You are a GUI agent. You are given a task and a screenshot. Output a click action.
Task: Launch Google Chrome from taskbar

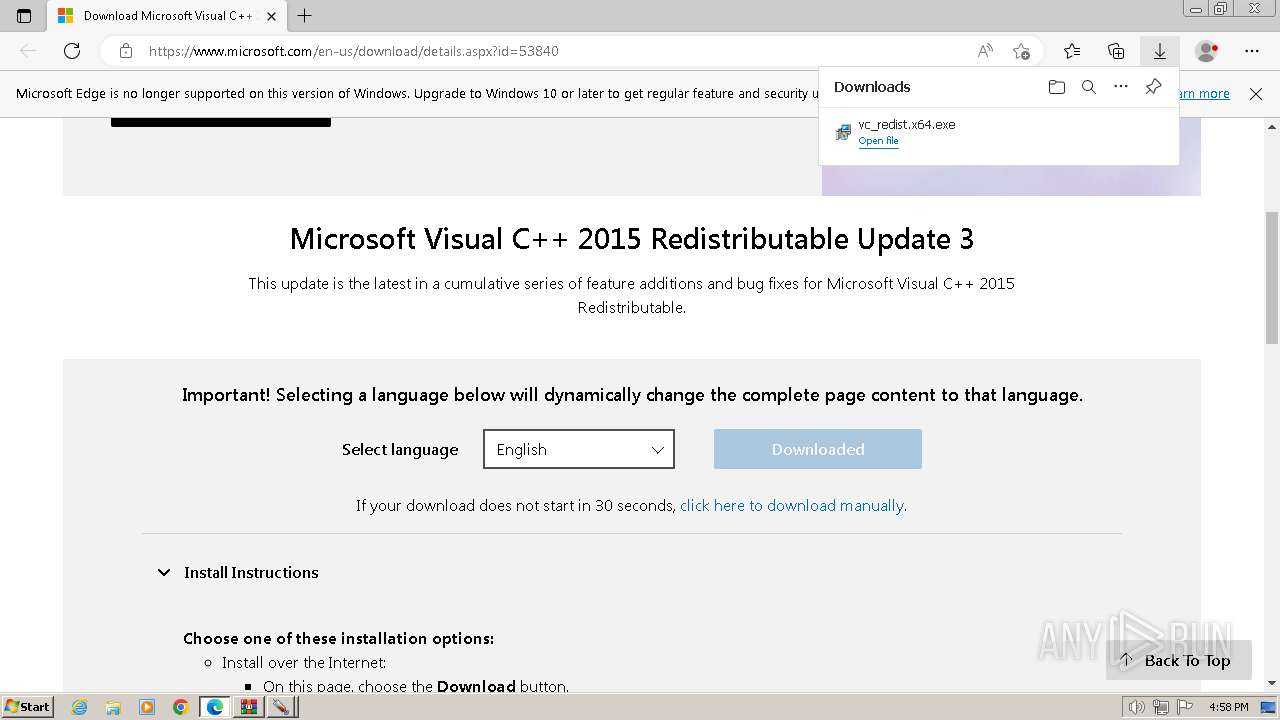pos(180,707)
